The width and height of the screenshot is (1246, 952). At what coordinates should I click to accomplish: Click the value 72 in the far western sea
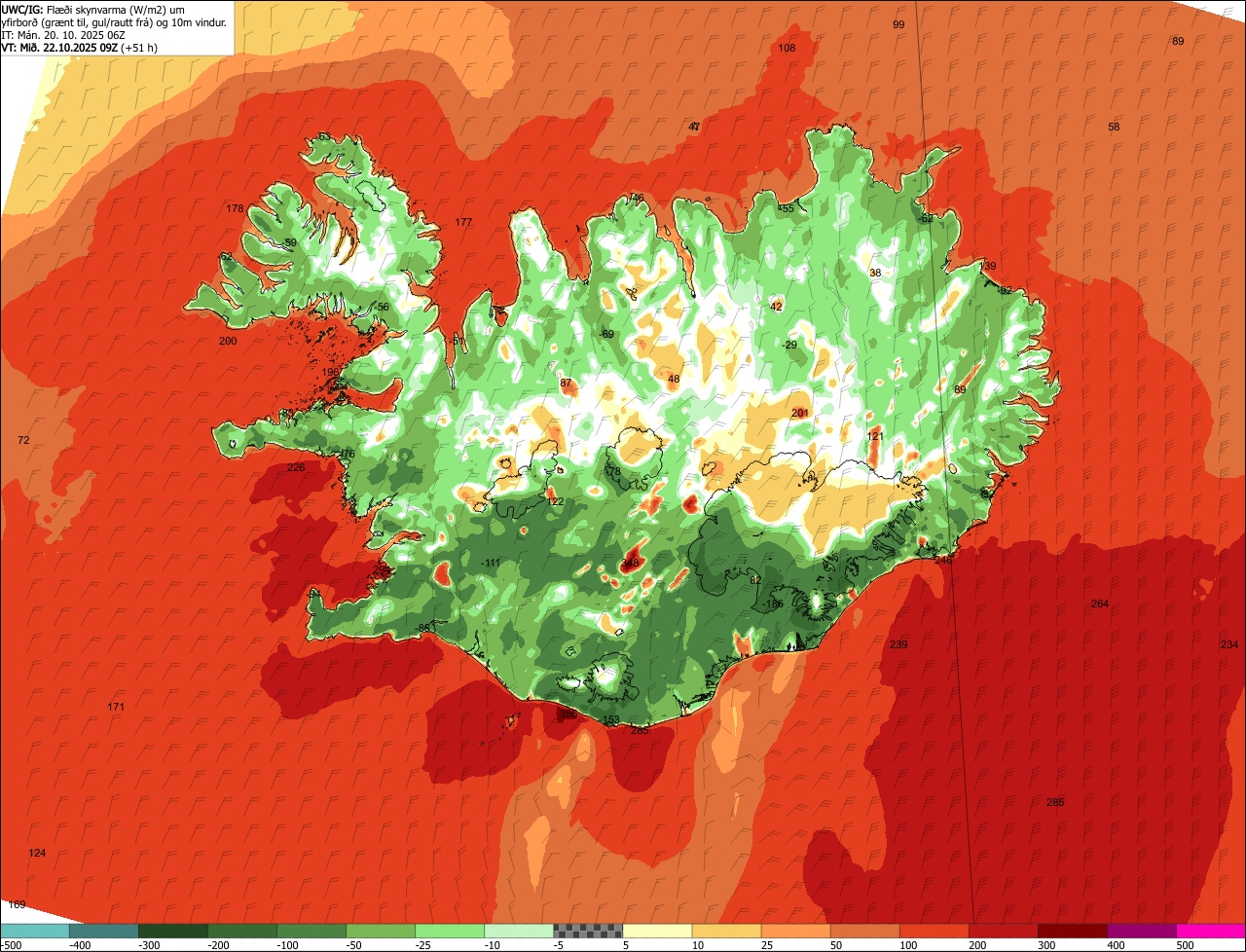point(23,440)
